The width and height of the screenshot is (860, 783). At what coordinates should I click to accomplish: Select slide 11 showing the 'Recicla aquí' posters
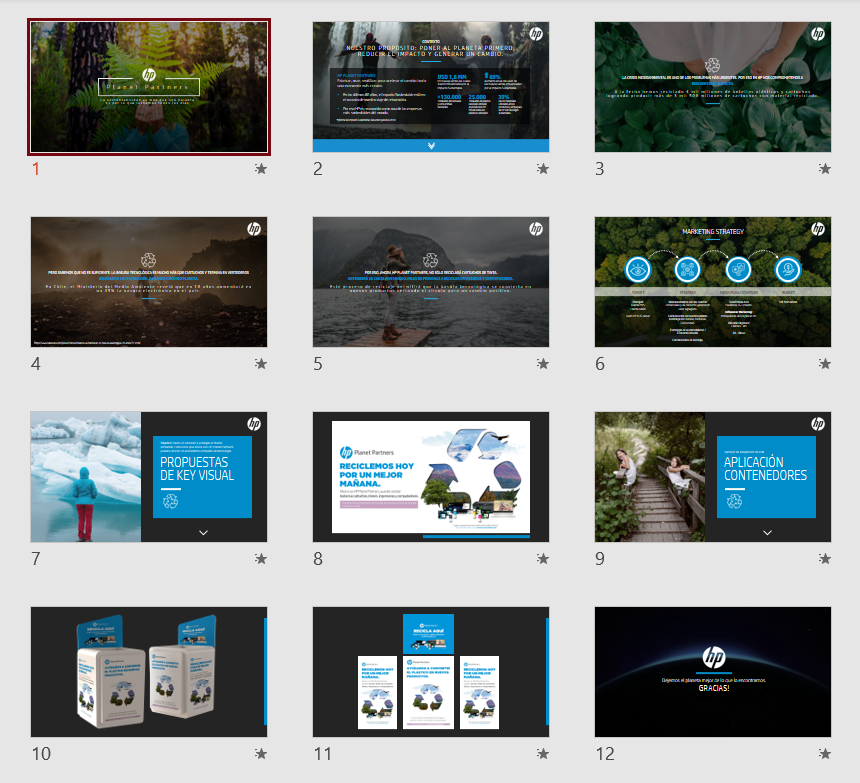[431, 672]
